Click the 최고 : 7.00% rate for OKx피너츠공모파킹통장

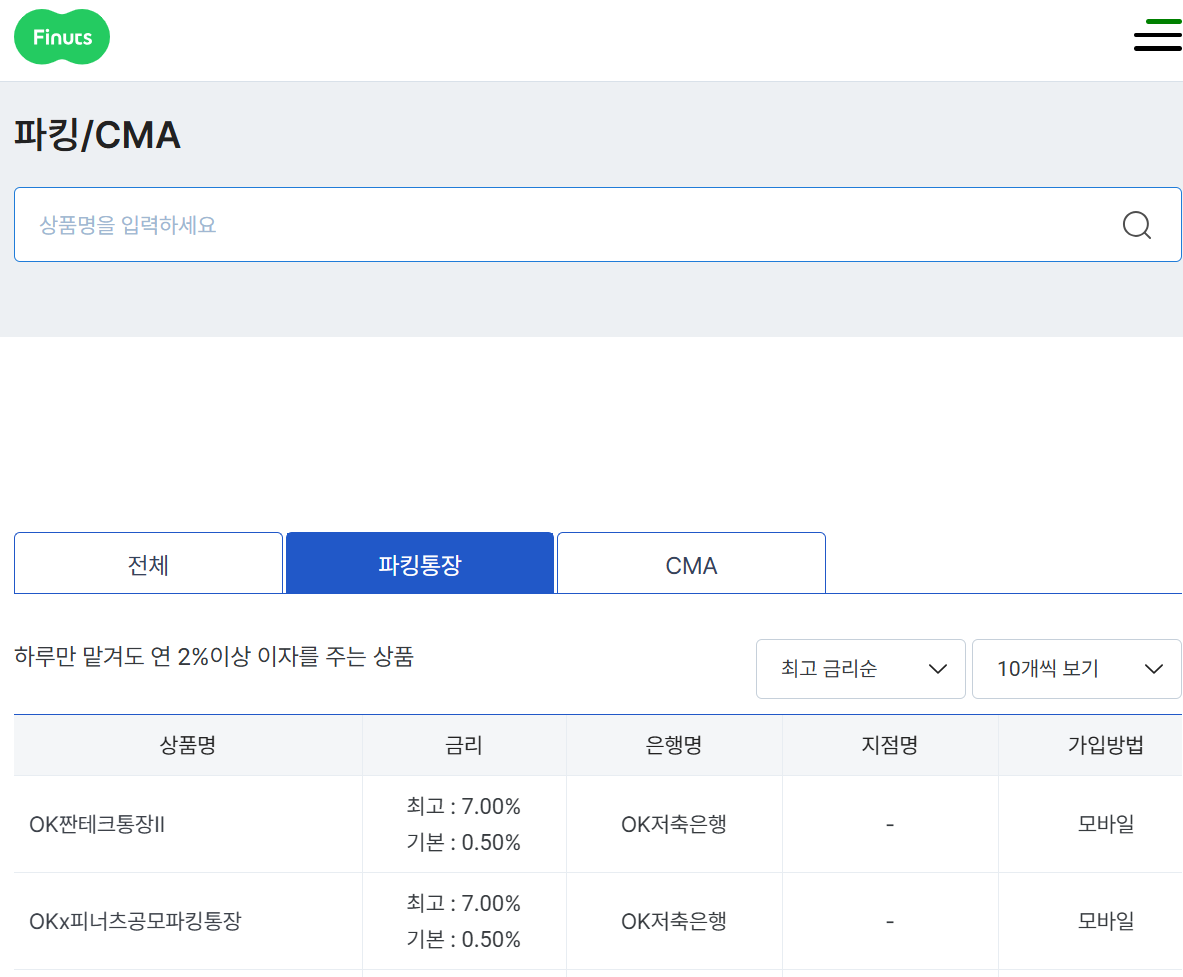point(463,903)
